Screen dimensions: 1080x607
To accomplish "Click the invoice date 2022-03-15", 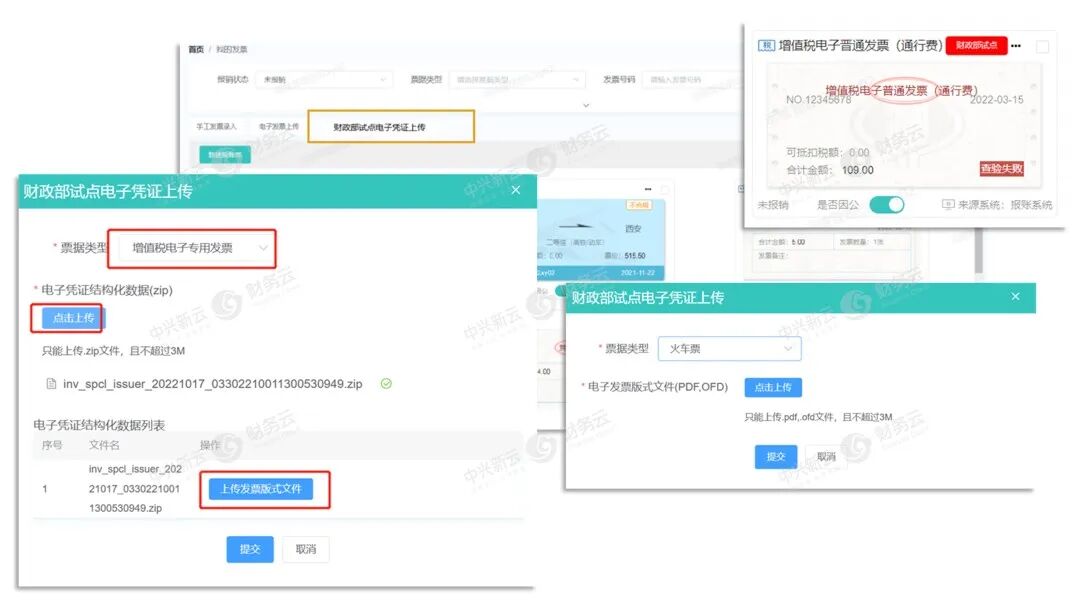I will pyautogui.click(x=997, y=100).
